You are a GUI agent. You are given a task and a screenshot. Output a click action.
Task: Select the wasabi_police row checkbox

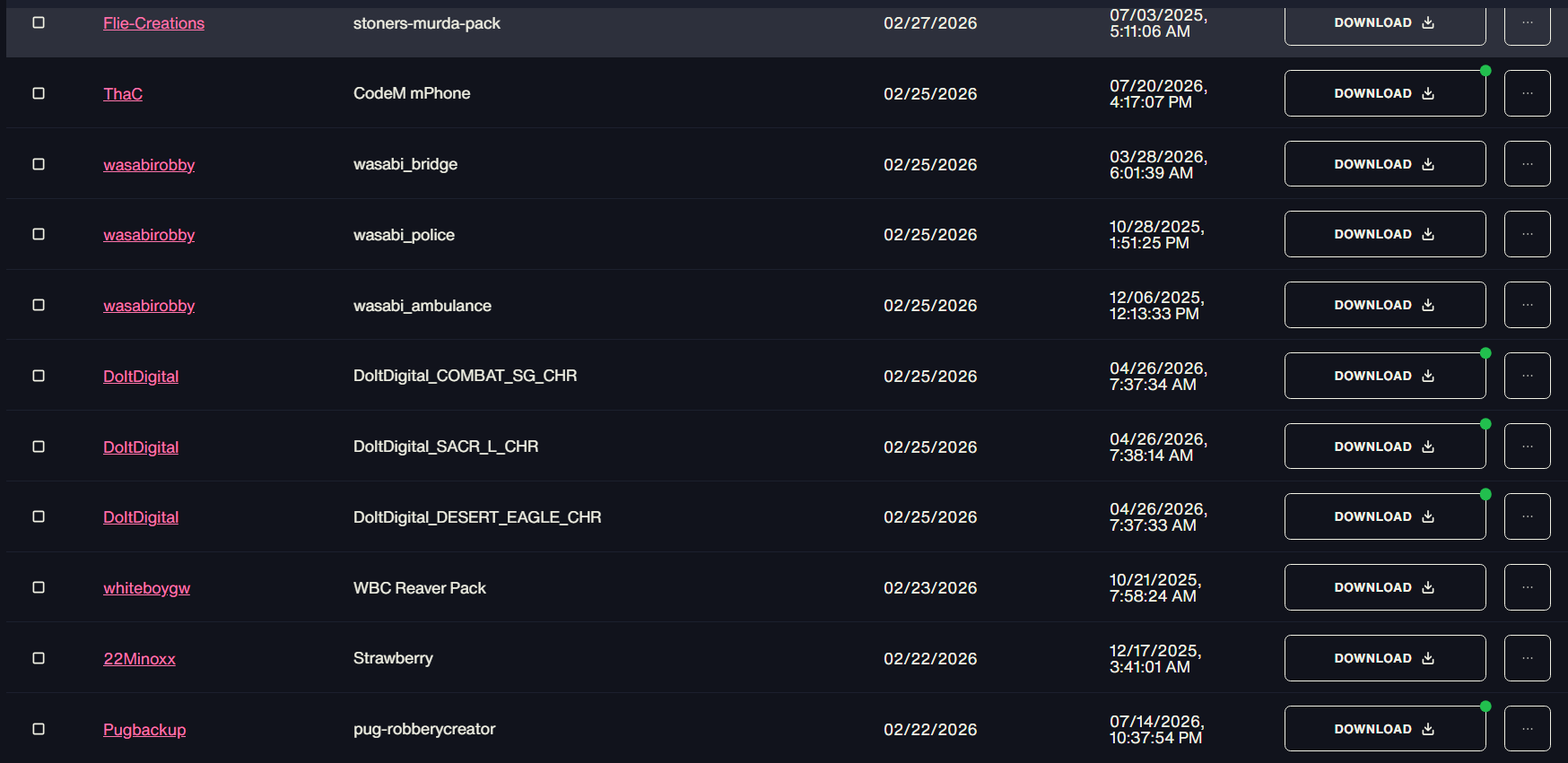click(39, 234)
